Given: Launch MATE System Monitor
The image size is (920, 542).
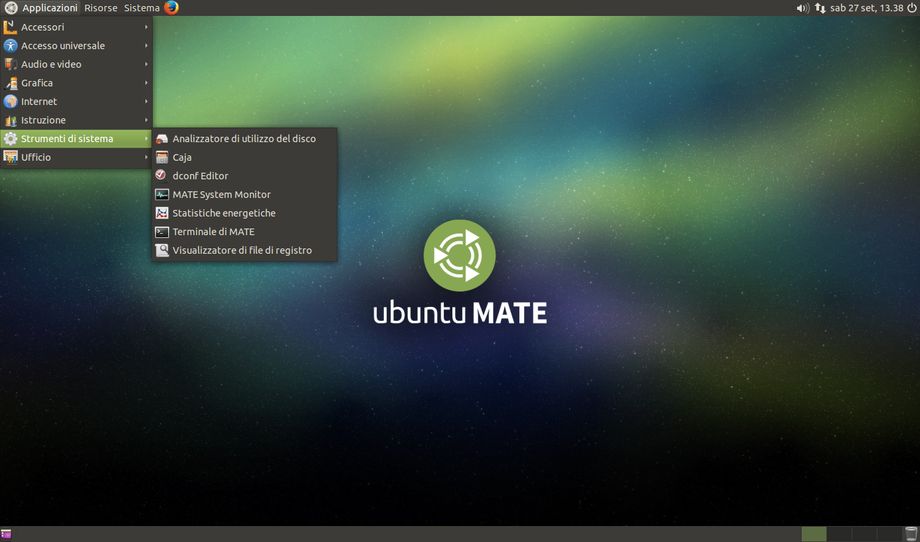Looking at the screenshot, I should point(221,195).
